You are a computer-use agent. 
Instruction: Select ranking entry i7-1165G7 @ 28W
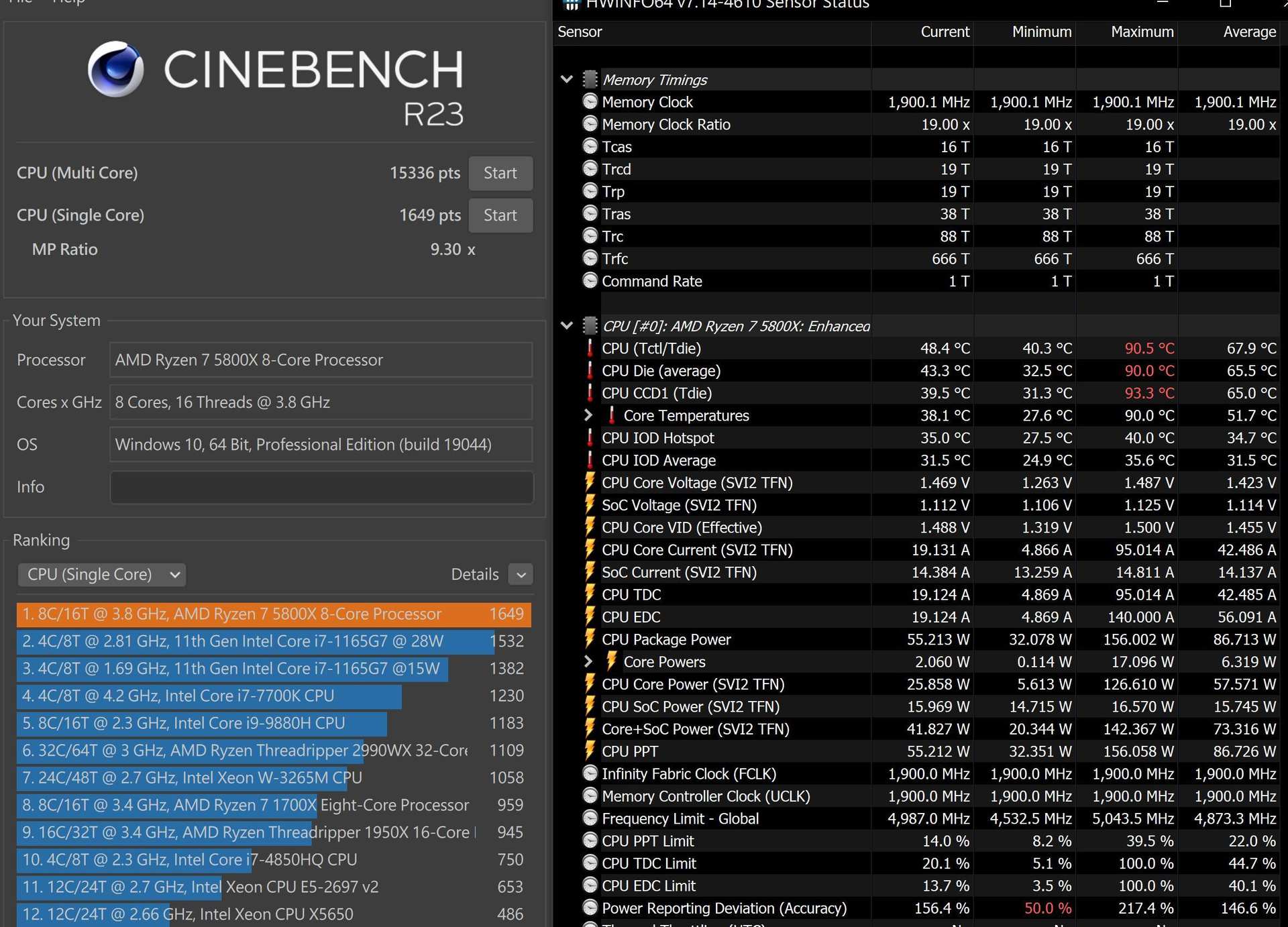pyautogui.click(x=274, y=641)
